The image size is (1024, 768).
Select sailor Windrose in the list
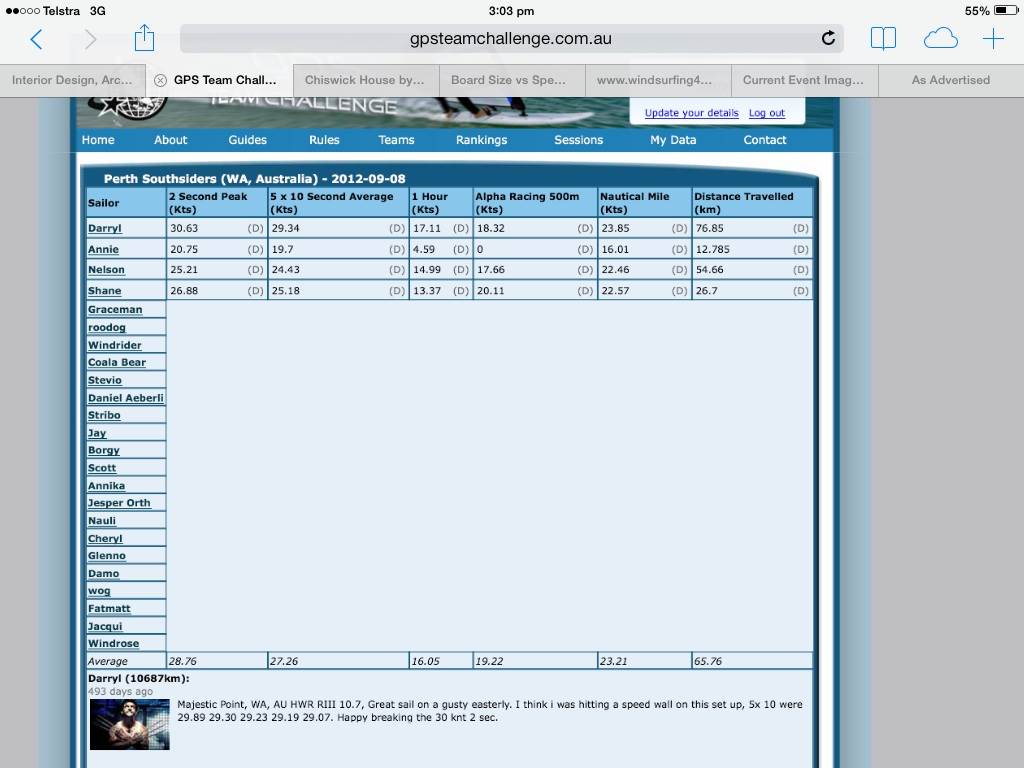click(x=113, y=644)
